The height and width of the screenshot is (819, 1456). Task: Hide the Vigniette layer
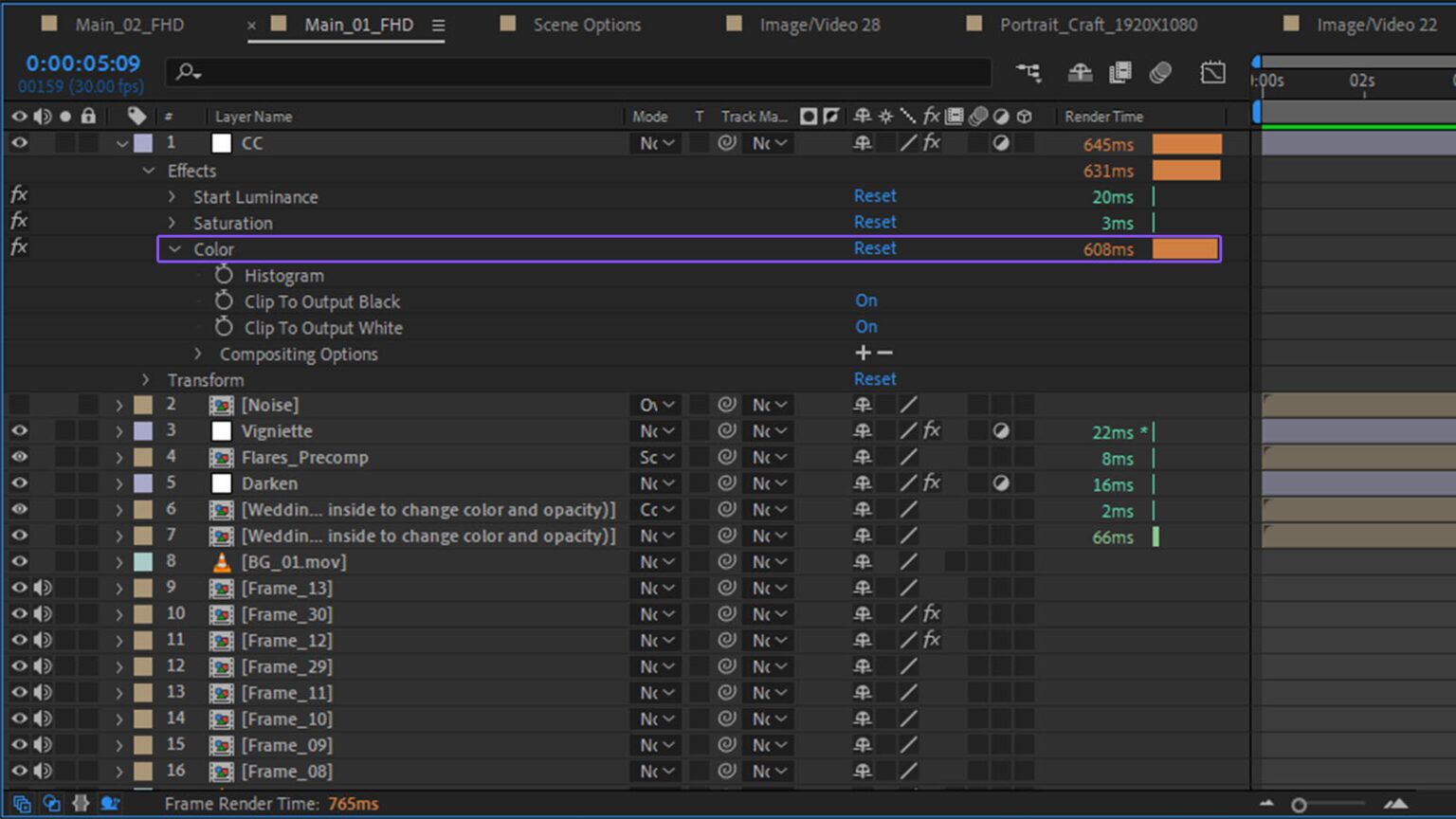point(18,431)
